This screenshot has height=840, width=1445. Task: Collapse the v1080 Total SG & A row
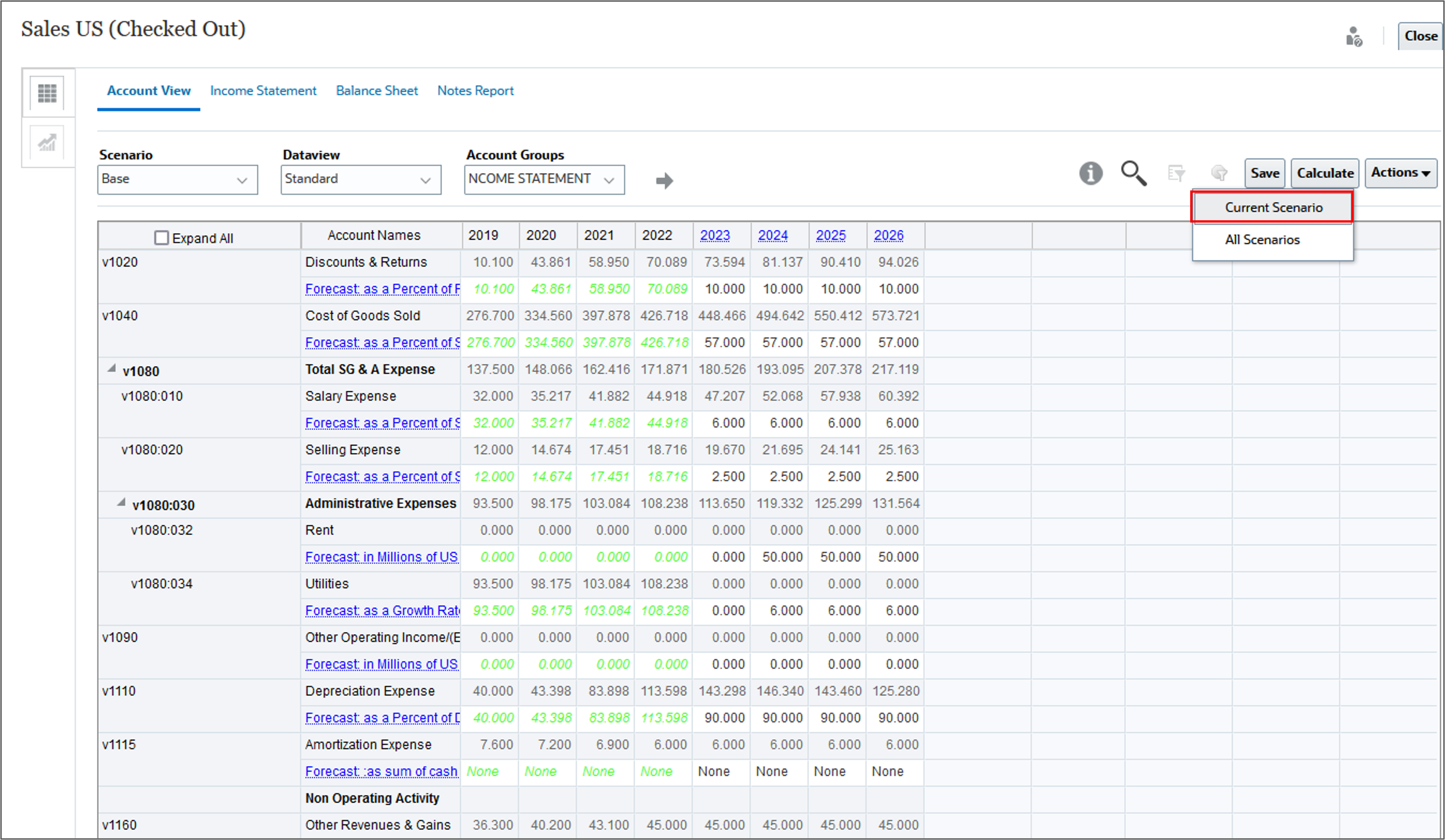click(x=112, y=369)
